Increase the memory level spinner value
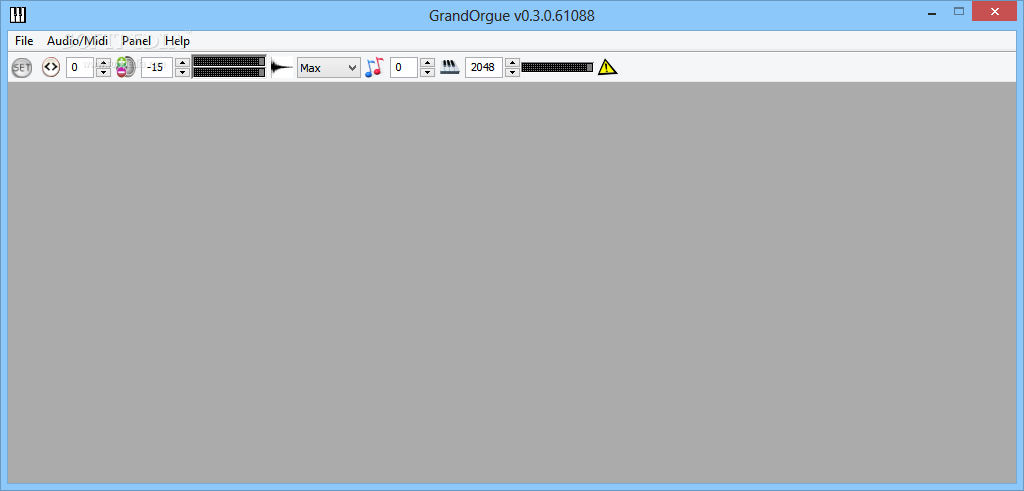Image resolution: width=1024 pixels, height=491 pixels. (103, 63)
